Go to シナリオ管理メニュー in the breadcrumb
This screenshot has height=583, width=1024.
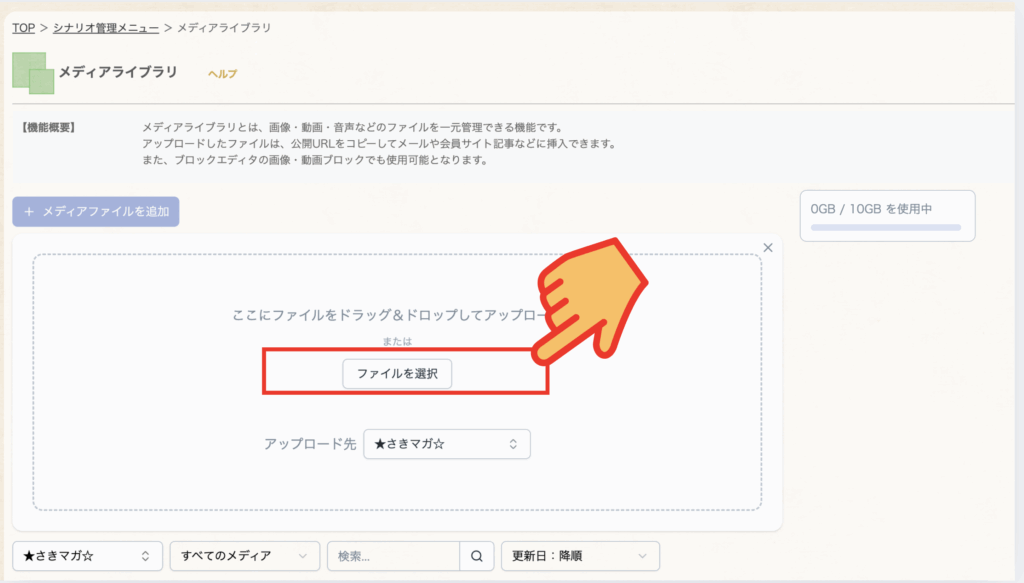tap(105, 28)
